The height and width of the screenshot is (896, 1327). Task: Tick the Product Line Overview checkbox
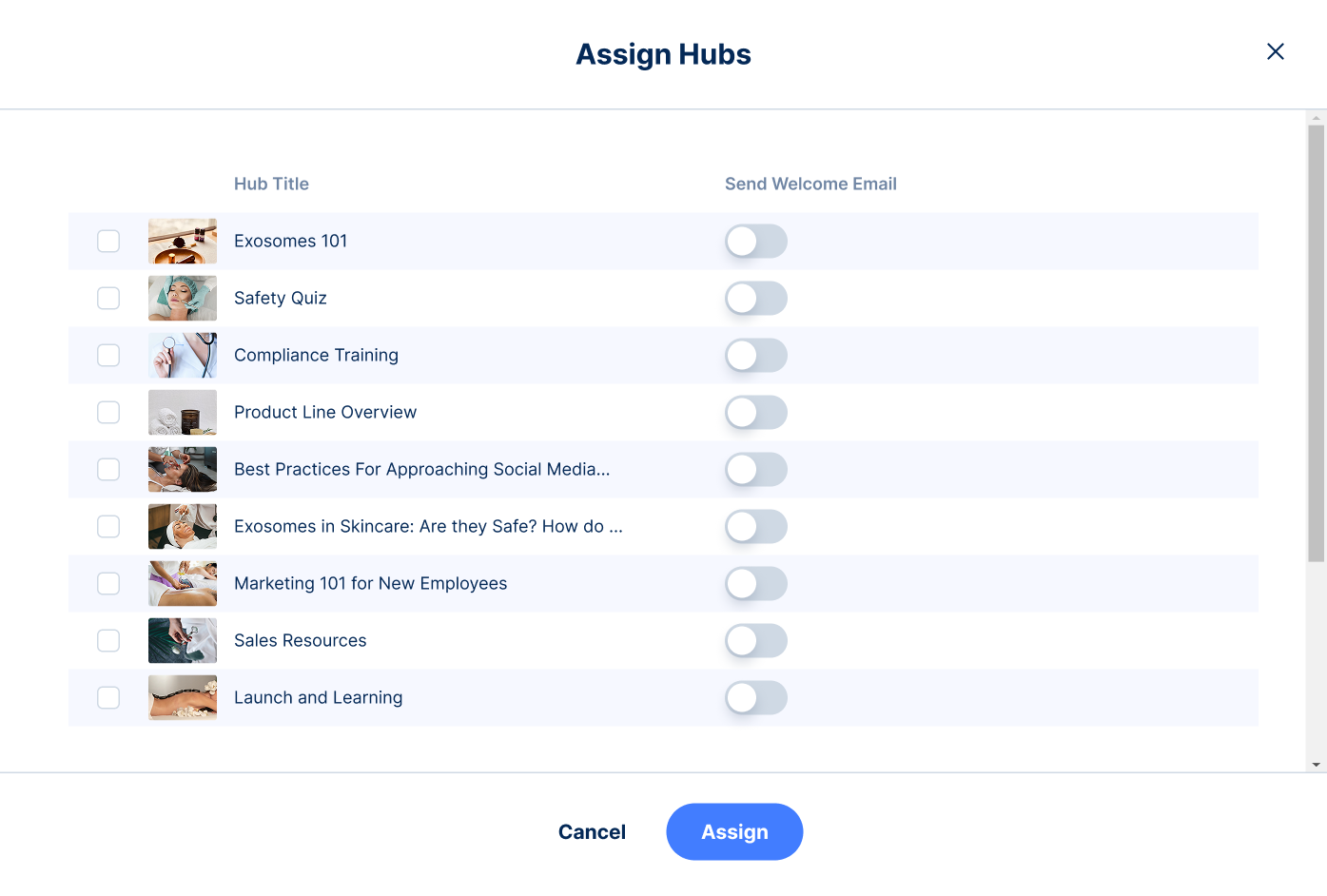point(108,412)
